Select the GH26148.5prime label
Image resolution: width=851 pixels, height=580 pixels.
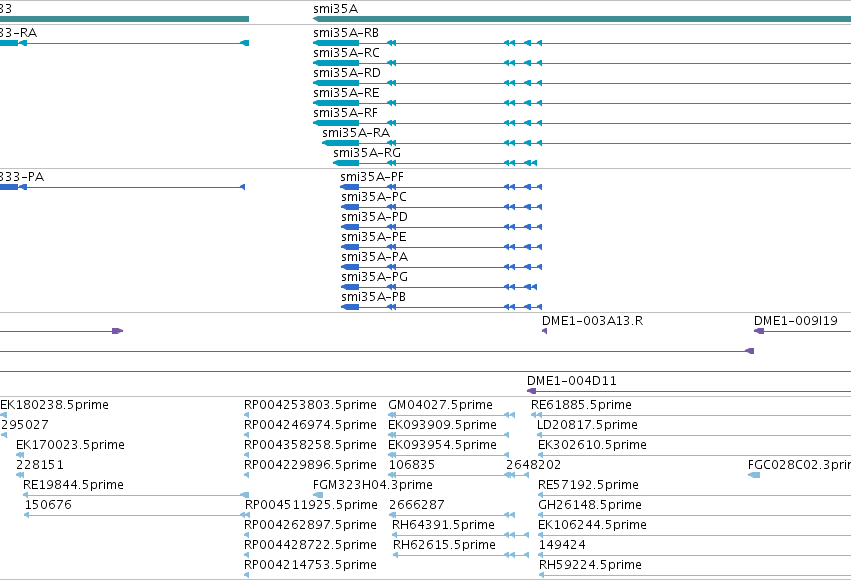point(590,505)
